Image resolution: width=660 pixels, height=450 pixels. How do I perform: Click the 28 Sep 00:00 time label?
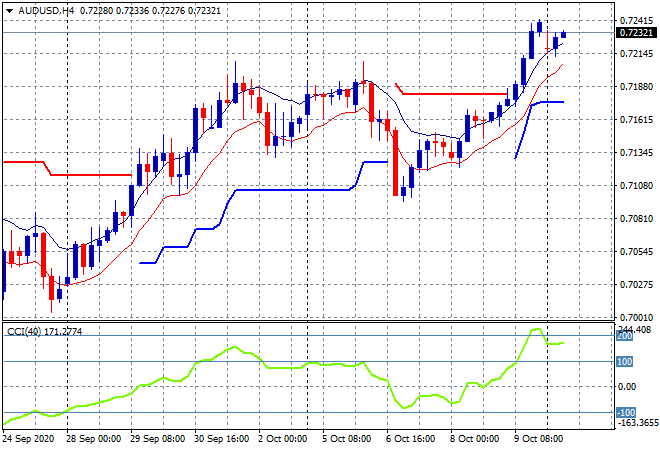pyautogui.click(x=93, y=439)
